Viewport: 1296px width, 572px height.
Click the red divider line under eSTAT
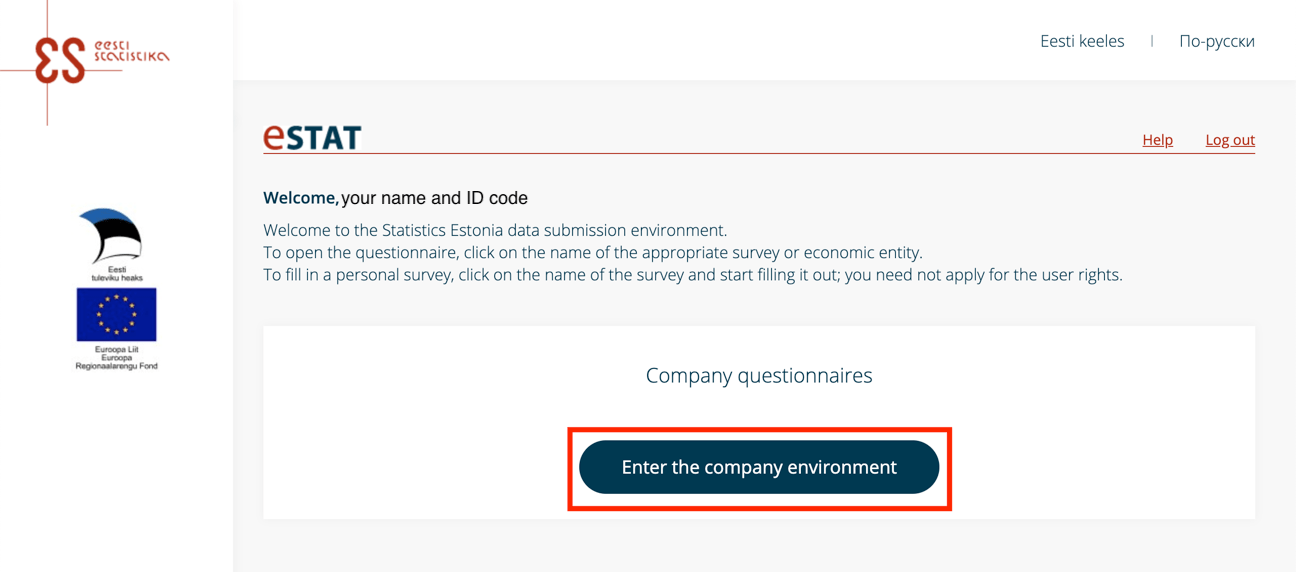pyautogui.click(x=758, y=154)
